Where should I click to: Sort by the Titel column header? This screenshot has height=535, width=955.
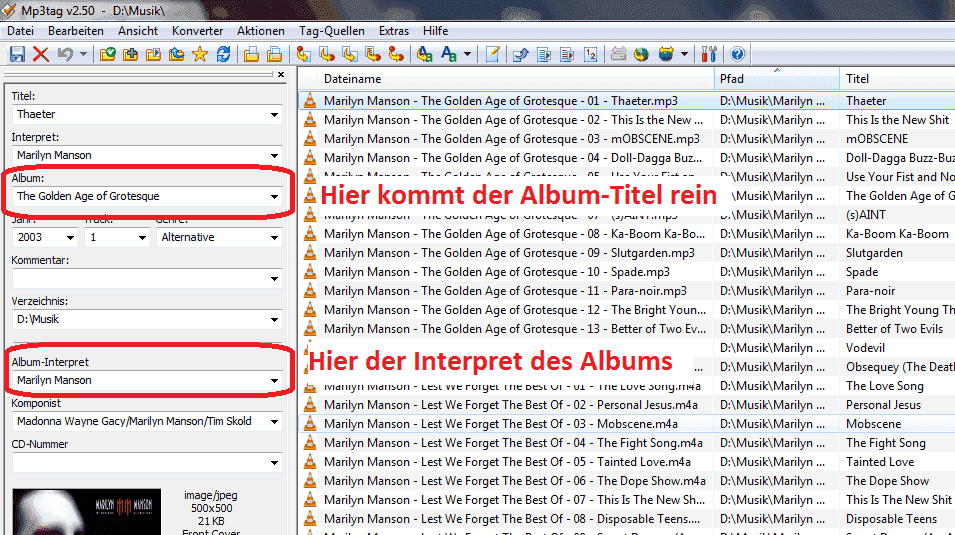pyautogui.click(x=897, y=79)
